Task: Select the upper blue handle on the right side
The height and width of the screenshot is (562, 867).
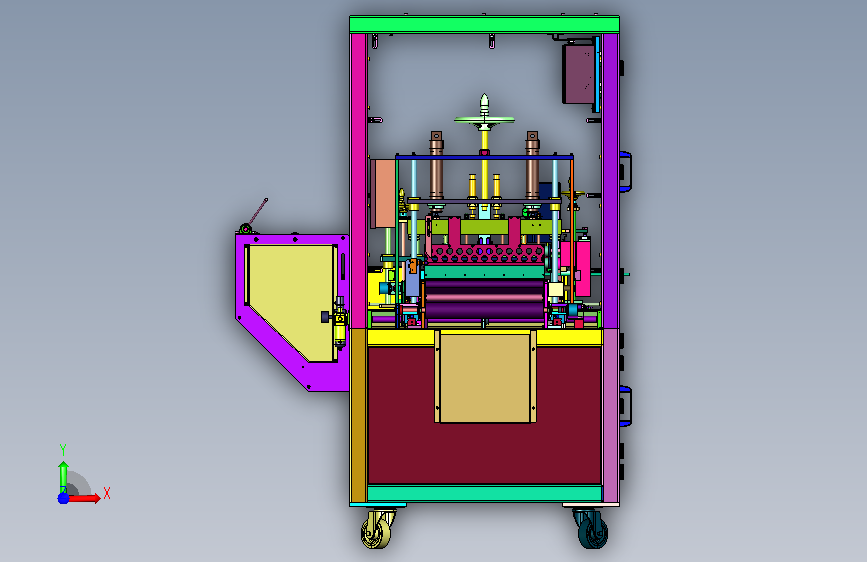Action: coord(625,171)
